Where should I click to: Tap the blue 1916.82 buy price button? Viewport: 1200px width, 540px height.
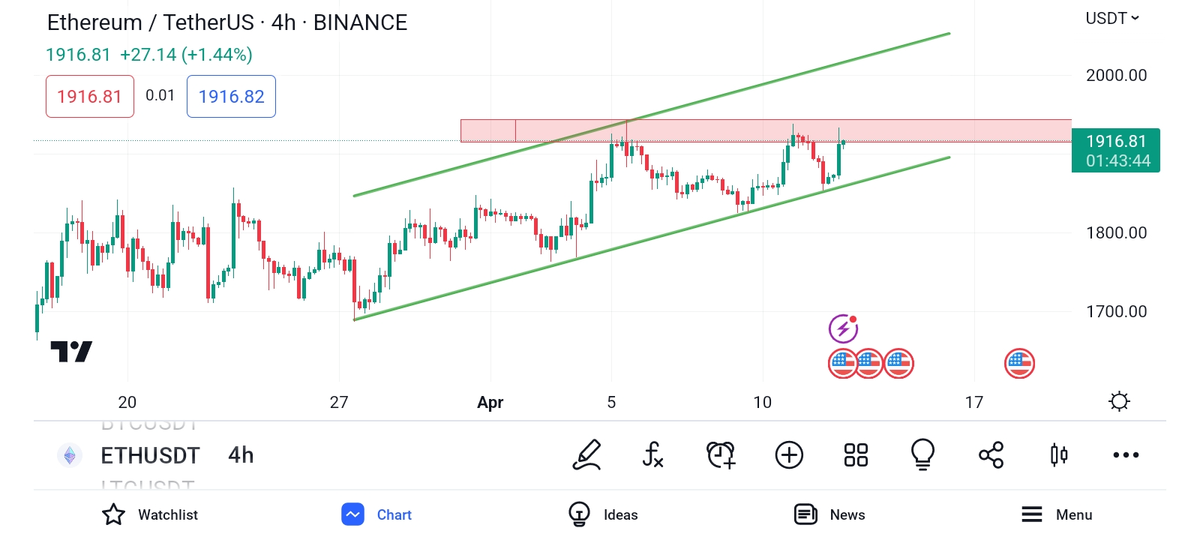coord(231,97)
